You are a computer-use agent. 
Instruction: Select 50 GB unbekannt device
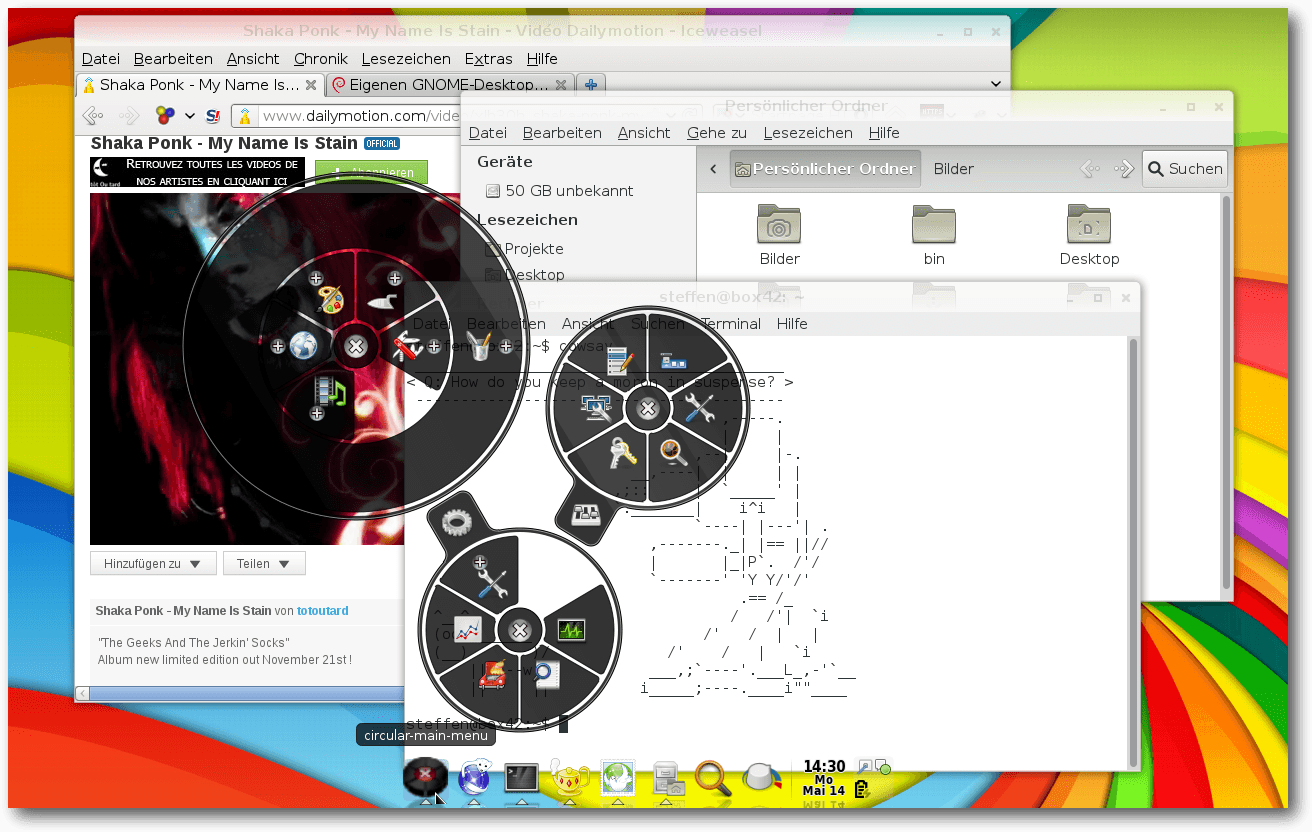point(570,190)
